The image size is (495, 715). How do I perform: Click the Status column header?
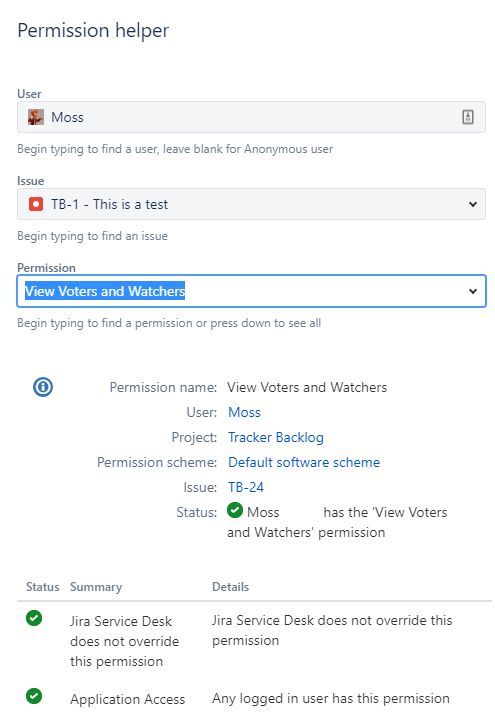(42, 587)
